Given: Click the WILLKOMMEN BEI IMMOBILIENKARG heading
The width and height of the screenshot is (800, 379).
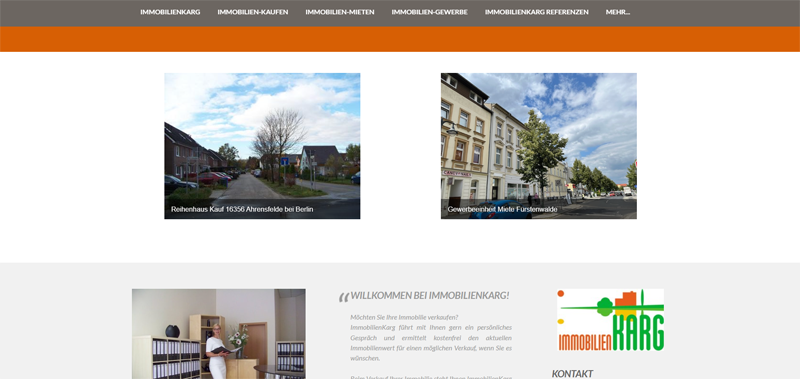Looking at the screenshot, I should point(430,295).
